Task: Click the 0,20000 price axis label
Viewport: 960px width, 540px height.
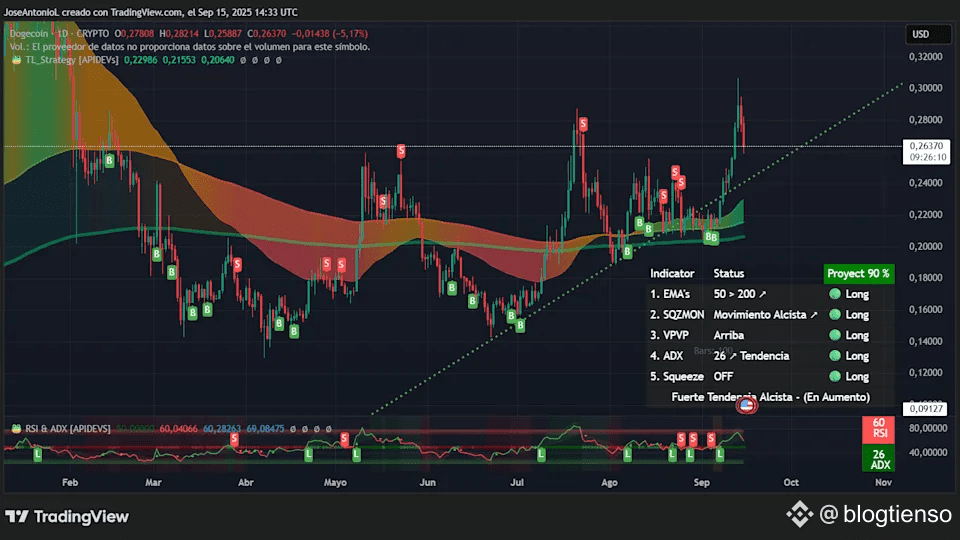Action: tap(926, 246)
